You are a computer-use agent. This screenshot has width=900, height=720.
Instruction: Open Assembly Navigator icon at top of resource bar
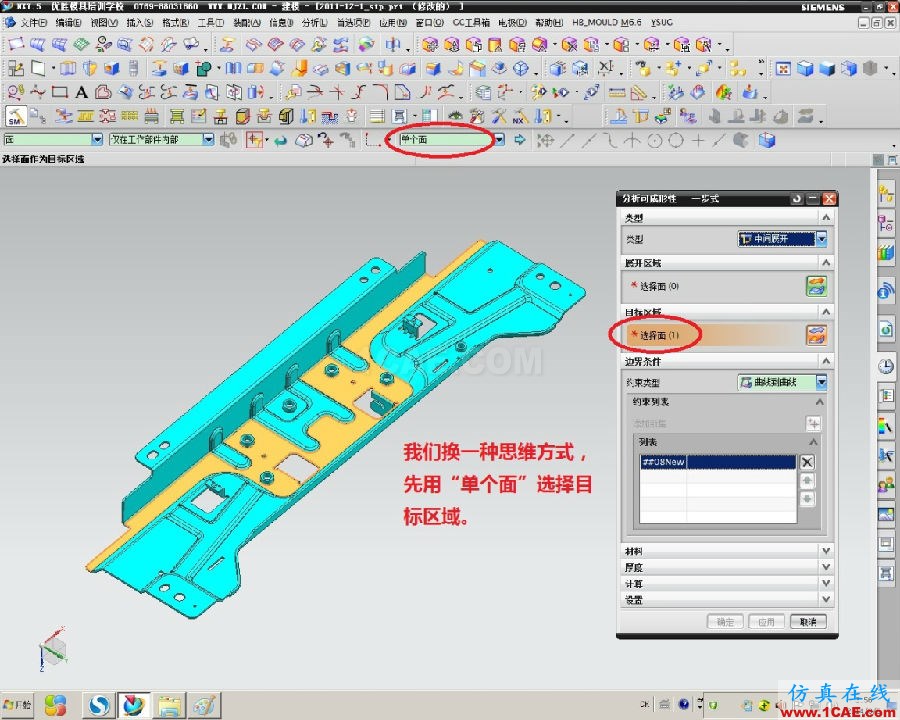[886, 193]
